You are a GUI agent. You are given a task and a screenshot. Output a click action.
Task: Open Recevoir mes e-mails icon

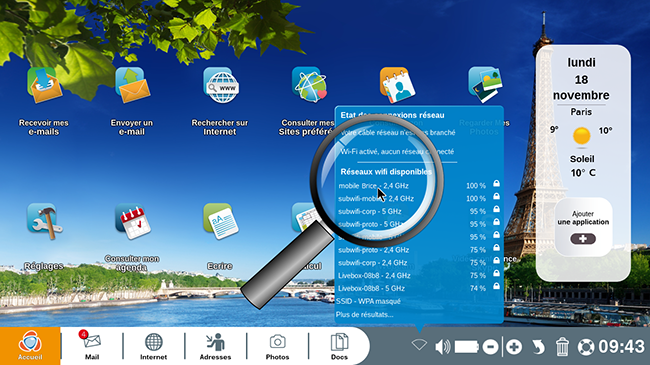tap(44, 86)
